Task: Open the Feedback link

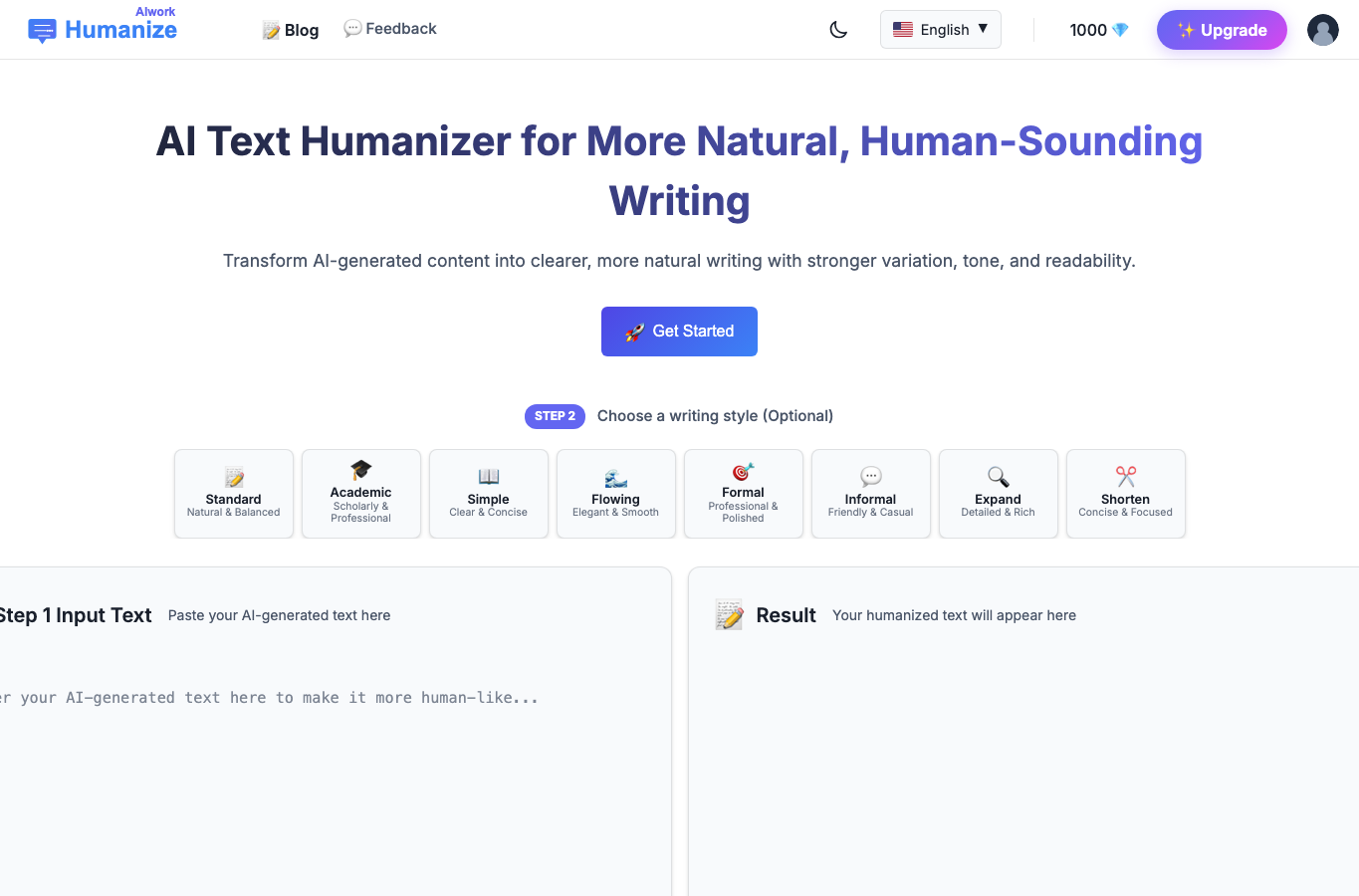Action: click(390, 29)
